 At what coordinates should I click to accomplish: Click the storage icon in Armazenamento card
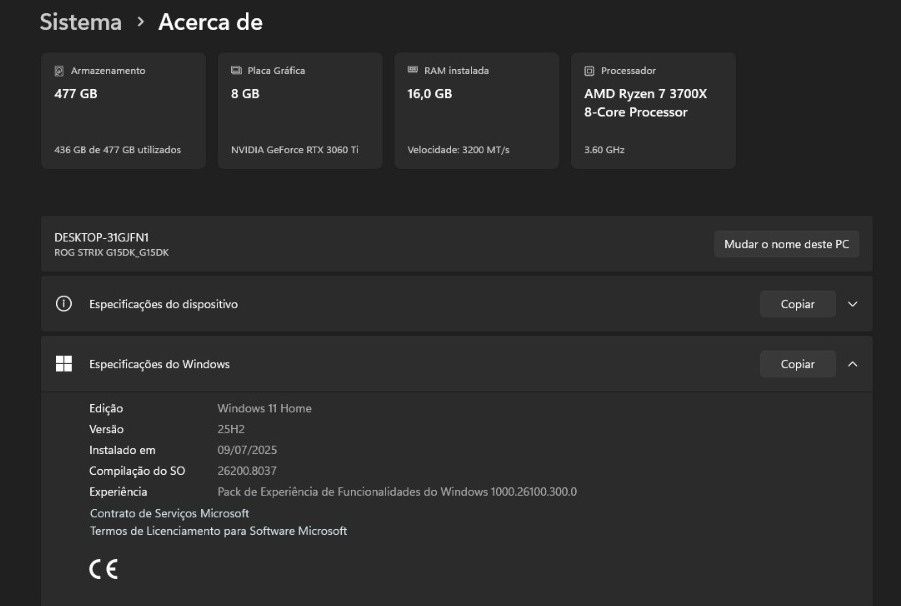tap(59, 71)
